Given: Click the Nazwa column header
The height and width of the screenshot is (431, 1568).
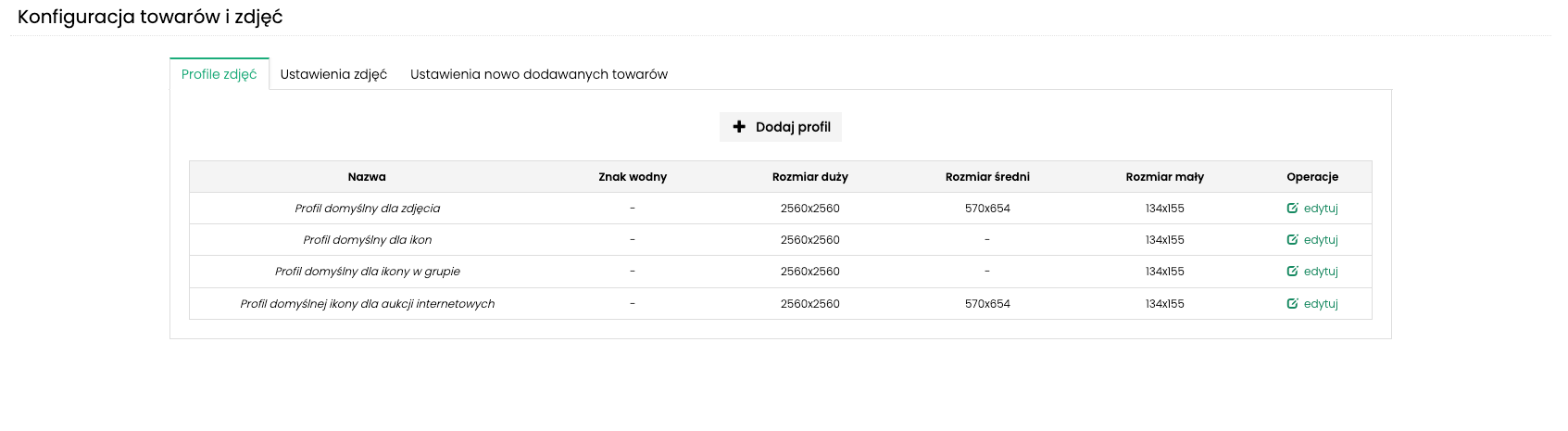Looking at the screenshot, I should click(x=367, y=177).
